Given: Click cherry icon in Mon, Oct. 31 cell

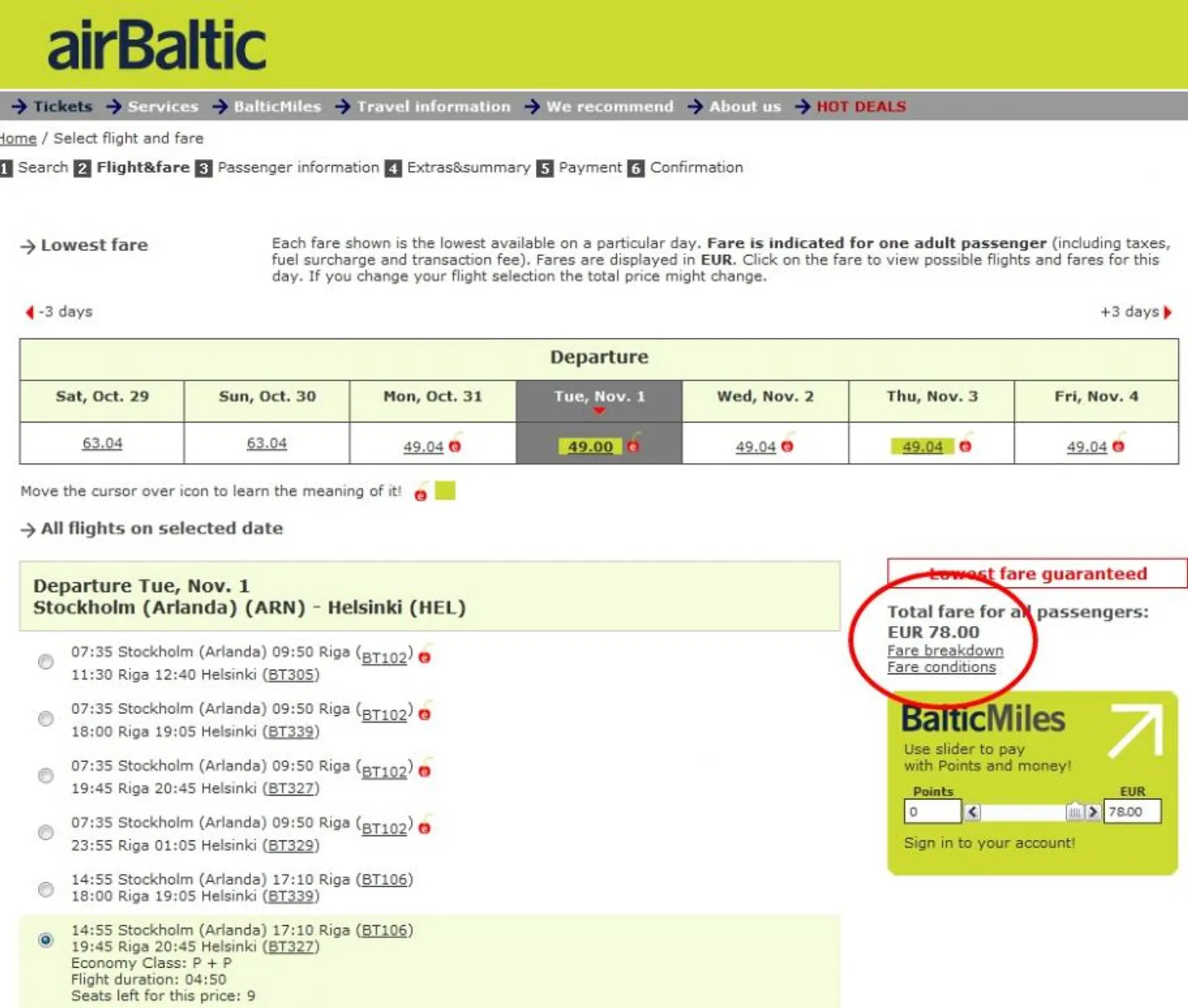Looking at the screenshot, I should pos(455,443).
